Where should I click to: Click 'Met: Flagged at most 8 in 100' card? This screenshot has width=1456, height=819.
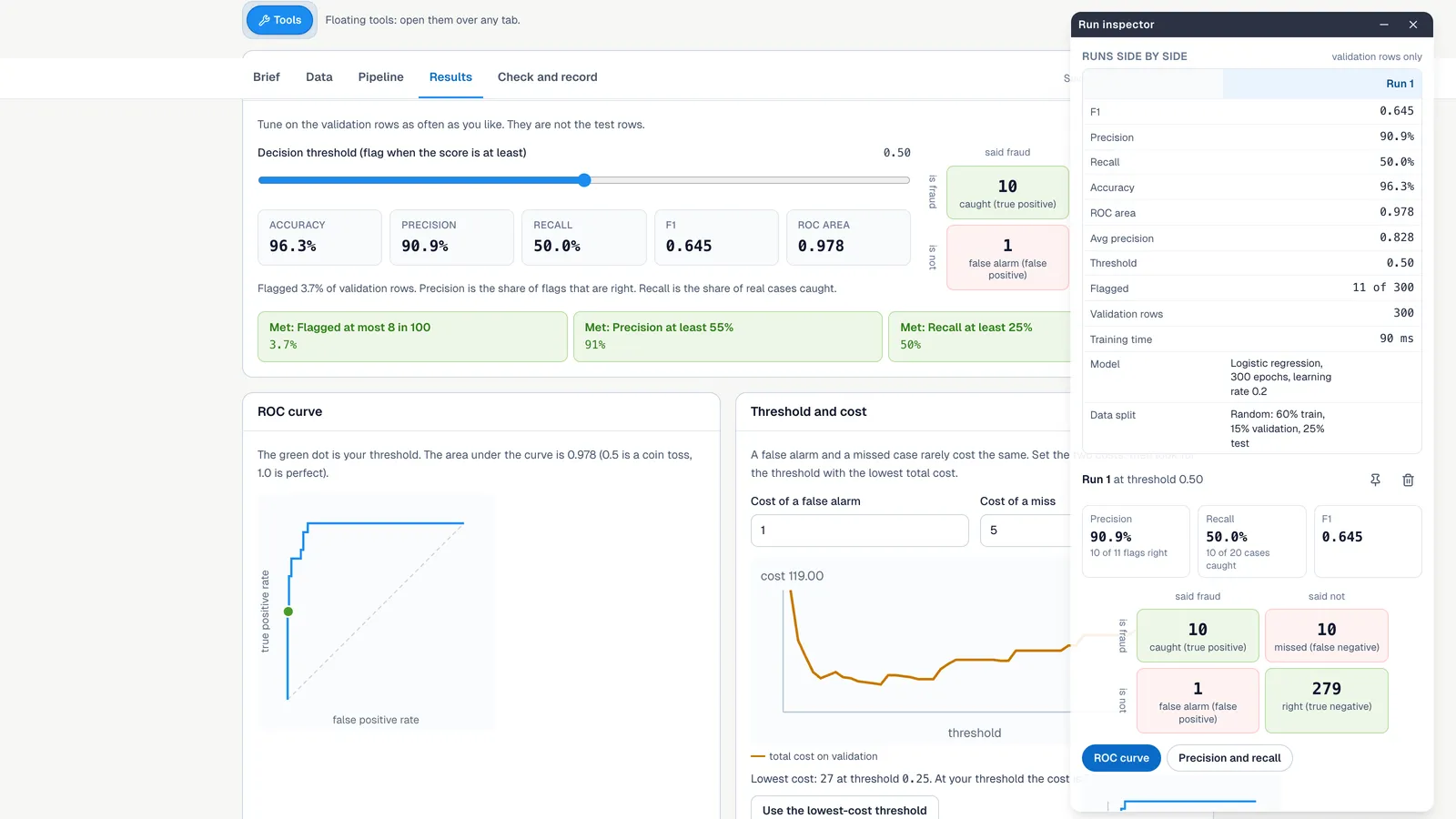(412, 337)
